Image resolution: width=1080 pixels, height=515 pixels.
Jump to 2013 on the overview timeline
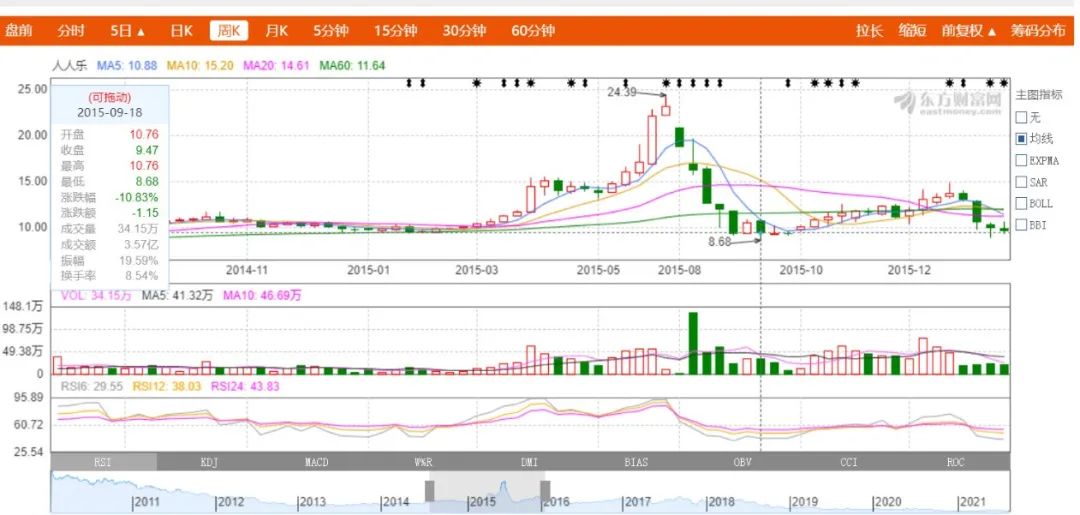pos(312,503)
